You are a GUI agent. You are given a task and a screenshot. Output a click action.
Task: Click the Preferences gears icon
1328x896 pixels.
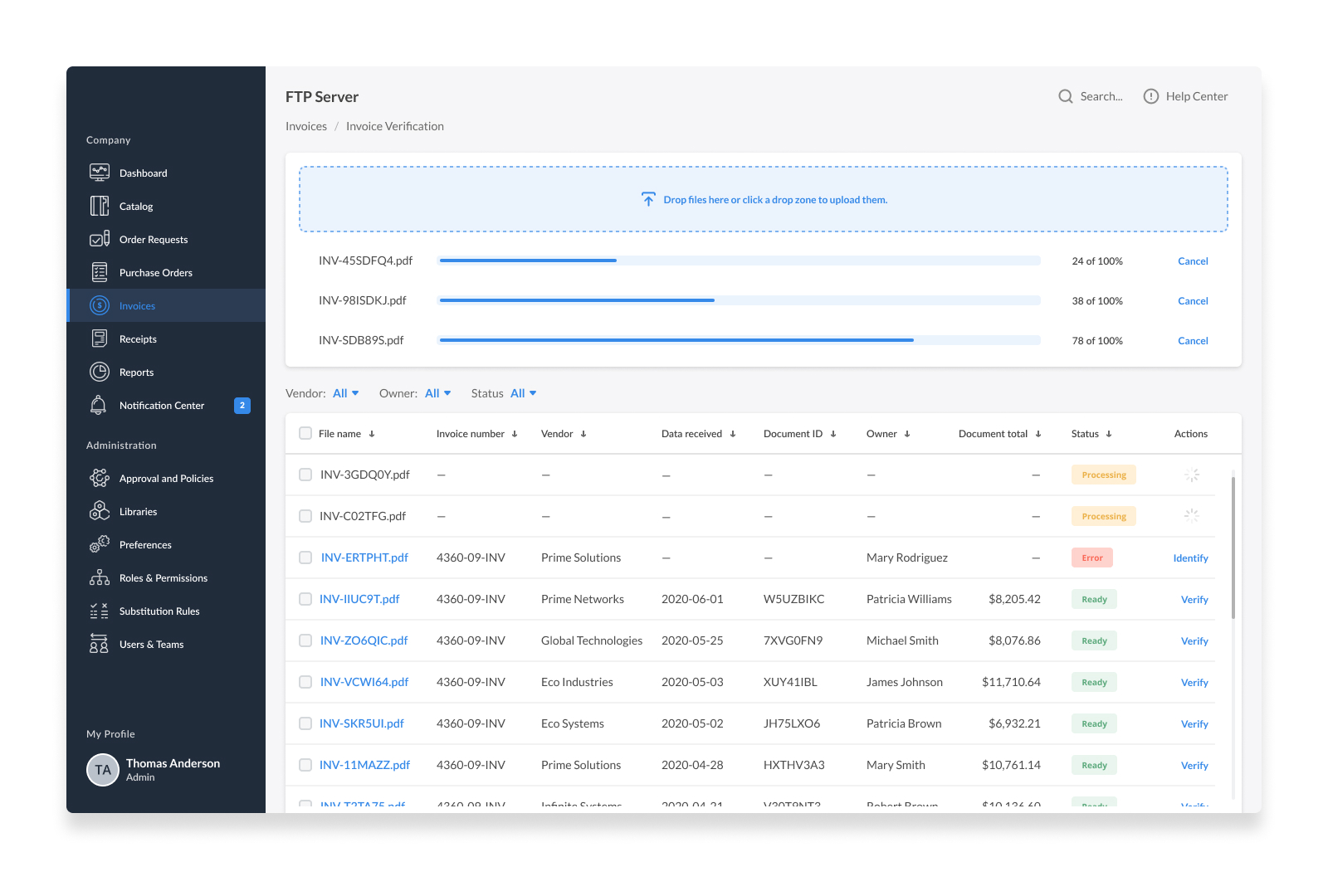click(x=100, y=544)
